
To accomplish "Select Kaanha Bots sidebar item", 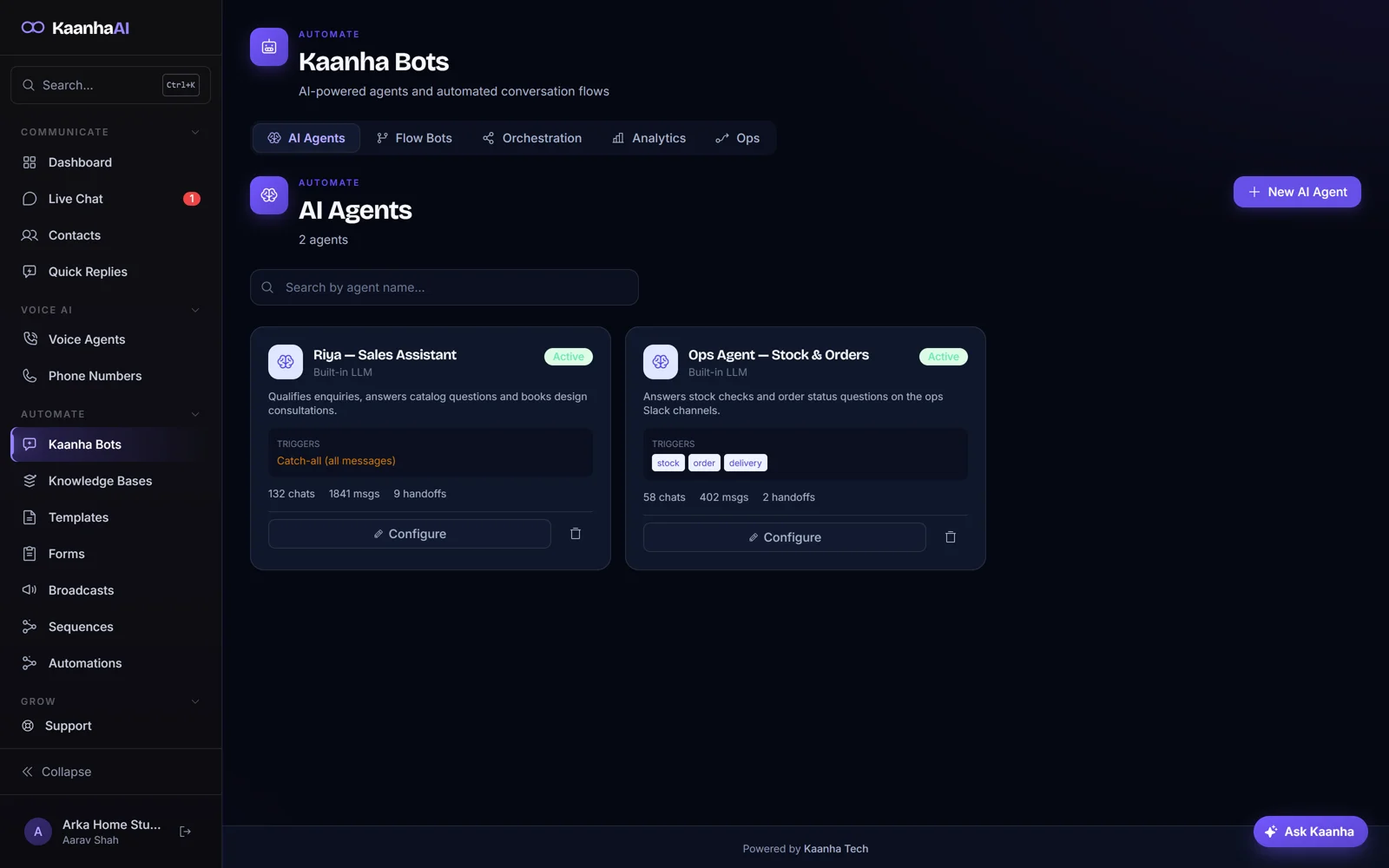I will point(111,444).
